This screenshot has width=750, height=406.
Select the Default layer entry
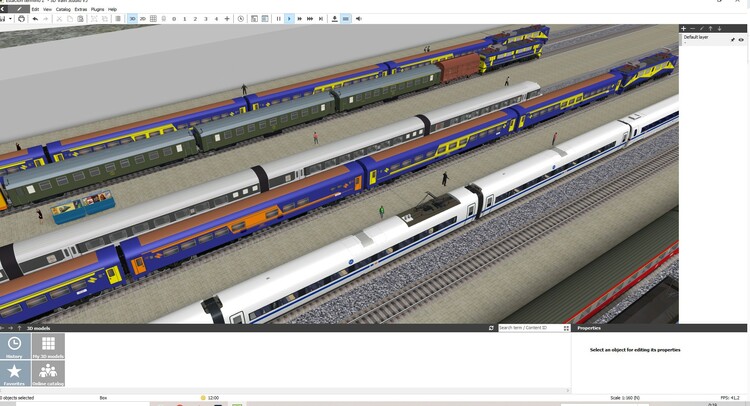coord(712,39)
